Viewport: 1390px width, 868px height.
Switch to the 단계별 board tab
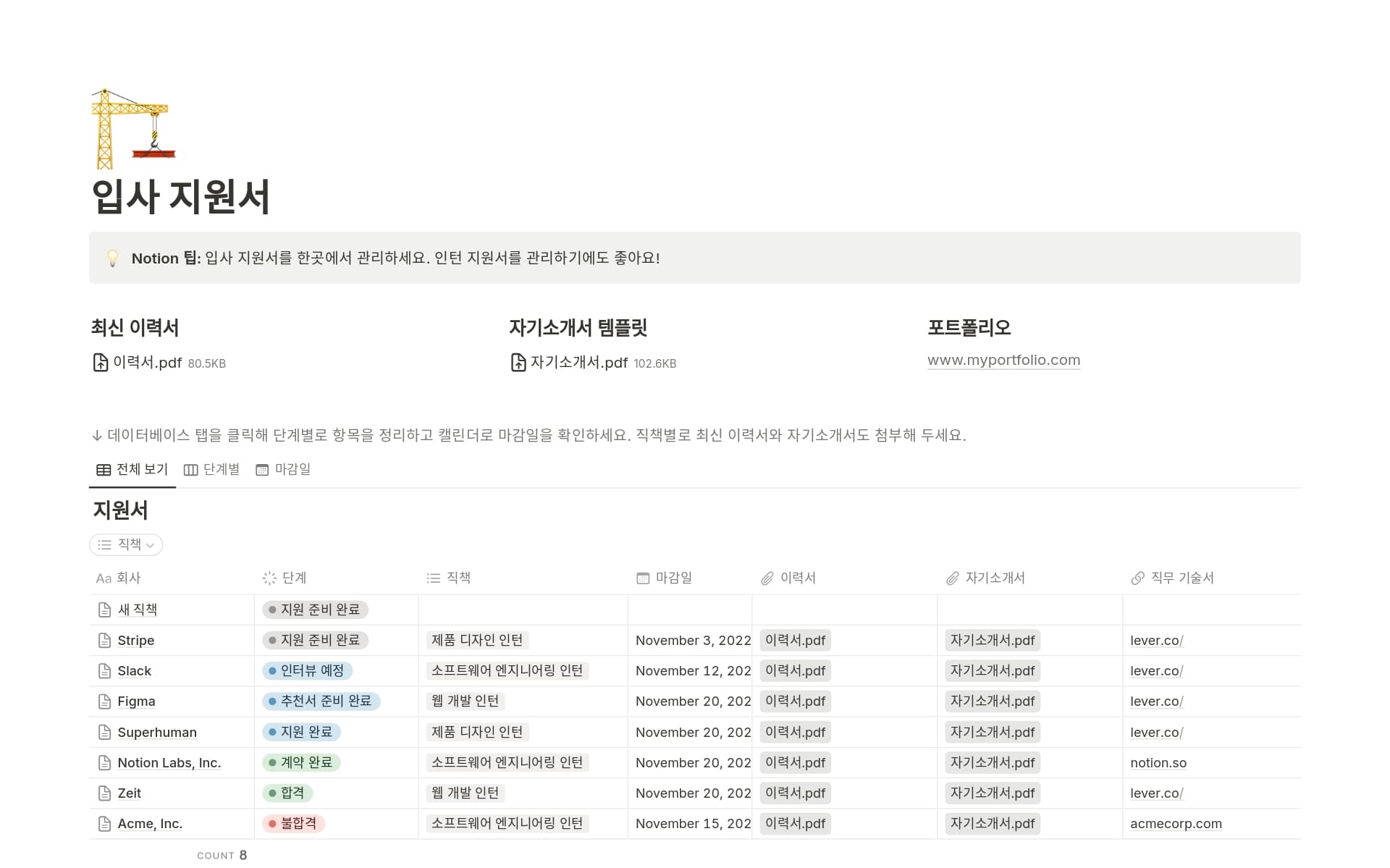[x=212, y=470]
